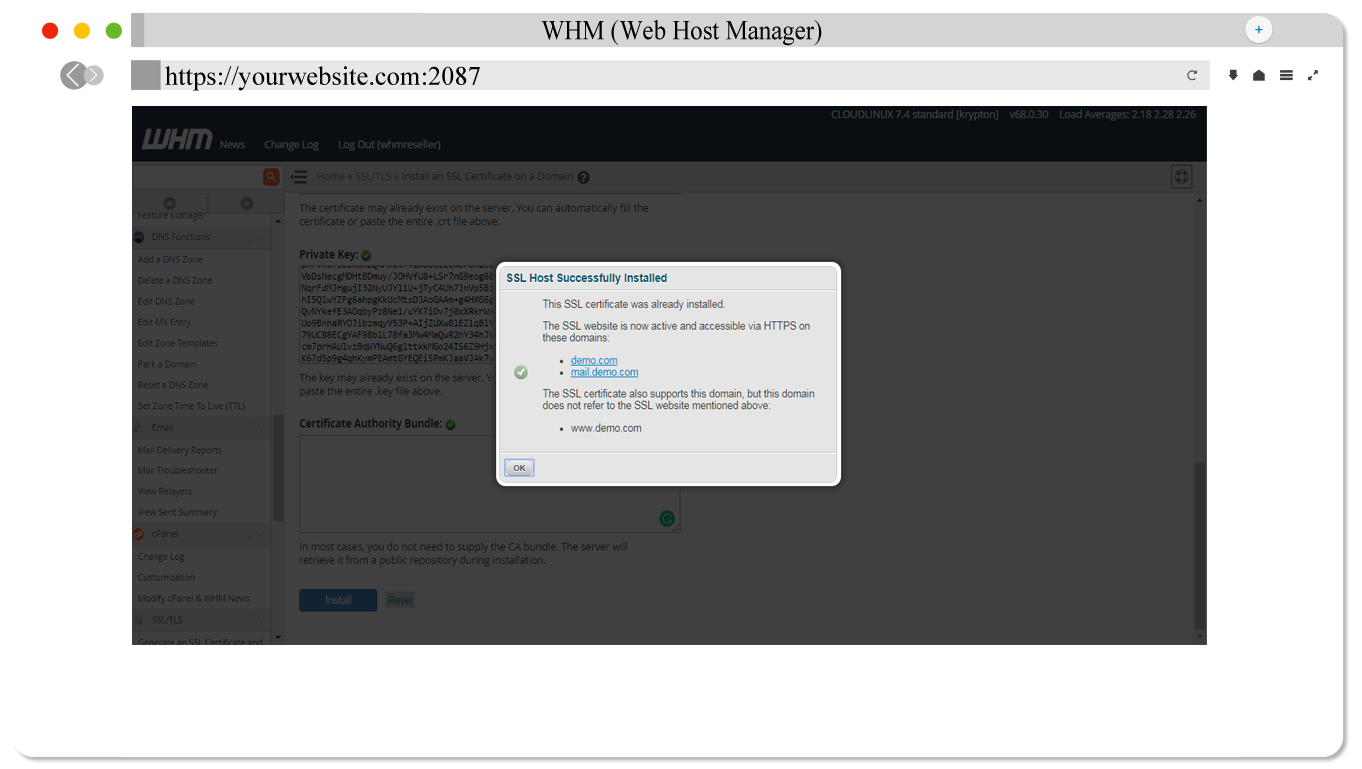Open the Change Log header link
This screenshot has width=1362, height=769.
(291, 144)
